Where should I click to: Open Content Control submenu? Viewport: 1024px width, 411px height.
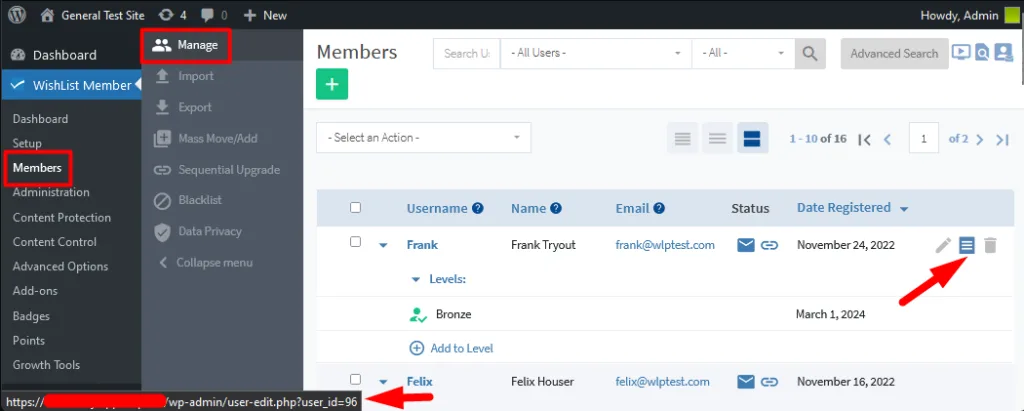click(x=55, y=242)
